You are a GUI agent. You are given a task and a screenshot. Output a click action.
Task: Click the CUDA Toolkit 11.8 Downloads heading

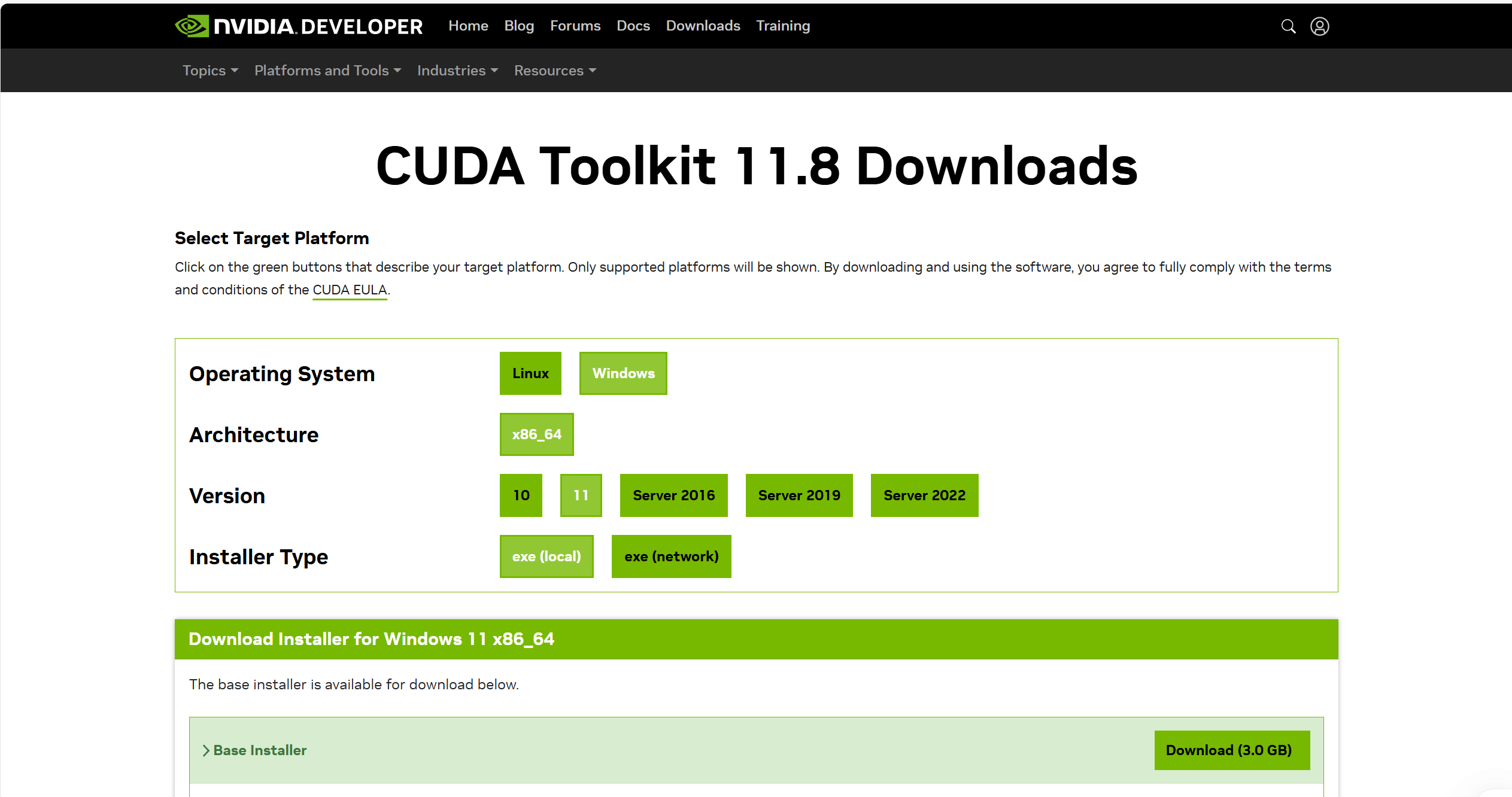pyautogui.click(x=757, y=166)
